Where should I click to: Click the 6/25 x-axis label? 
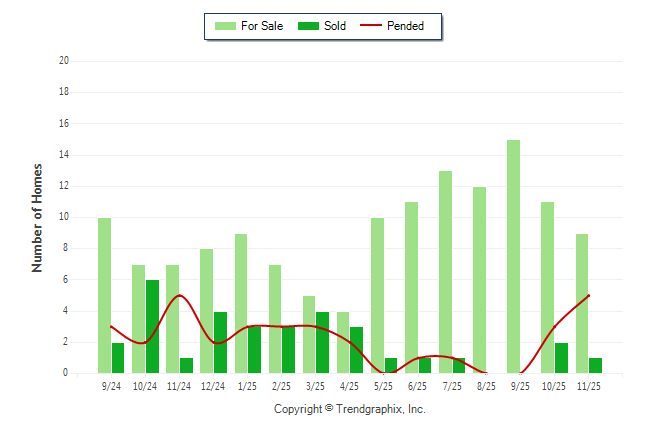pos(418,386)
